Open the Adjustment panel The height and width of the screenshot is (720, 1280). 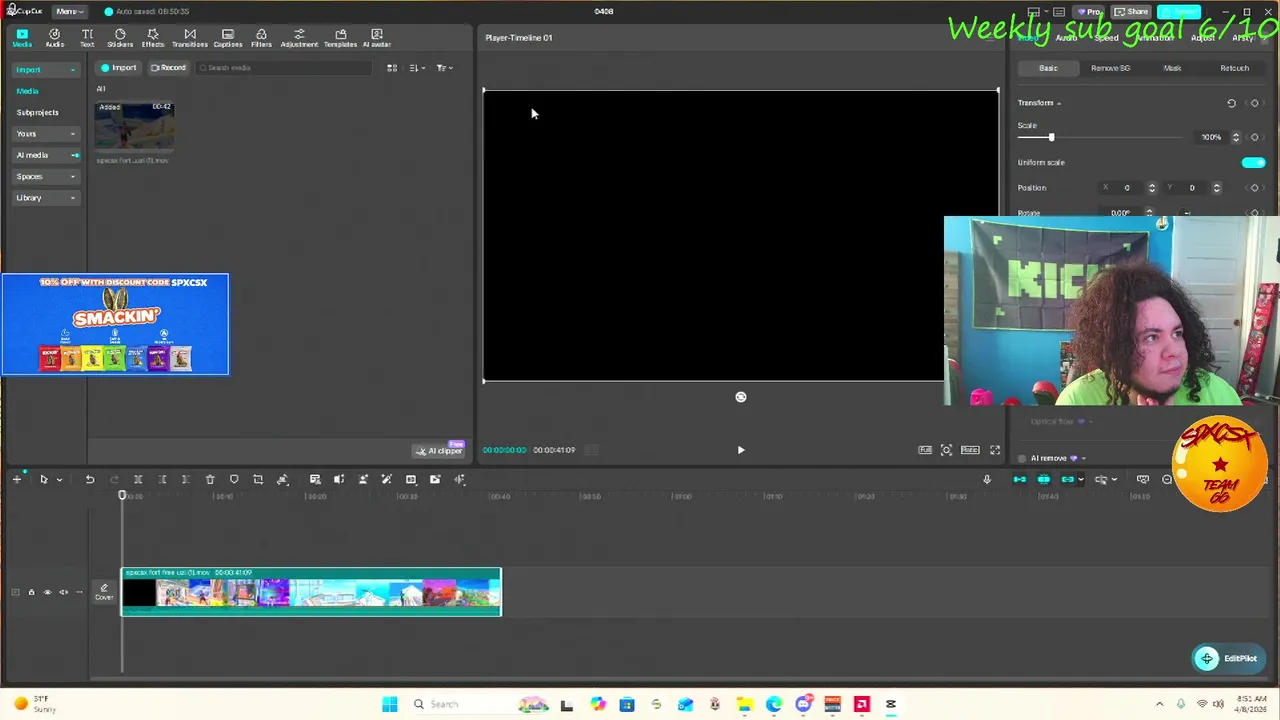tap(299, 38)
